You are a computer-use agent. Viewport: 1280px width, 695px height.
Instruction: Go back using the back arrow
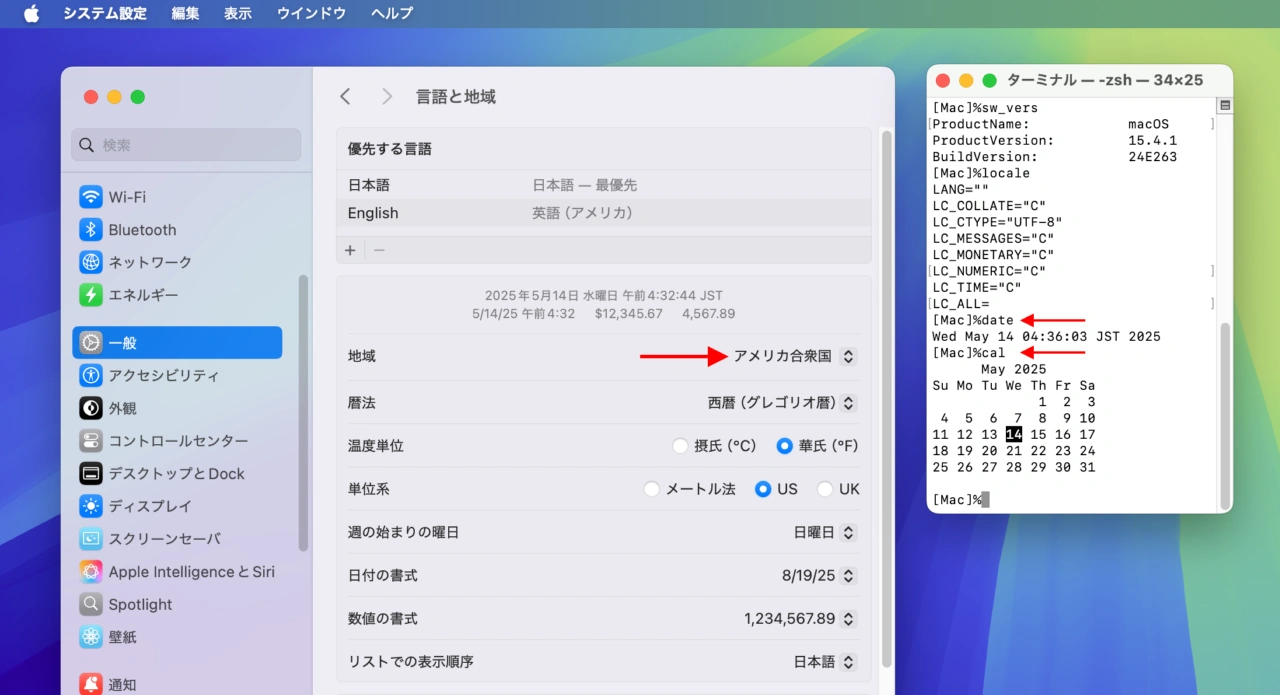pyautogui.click(x=345, y=96)
